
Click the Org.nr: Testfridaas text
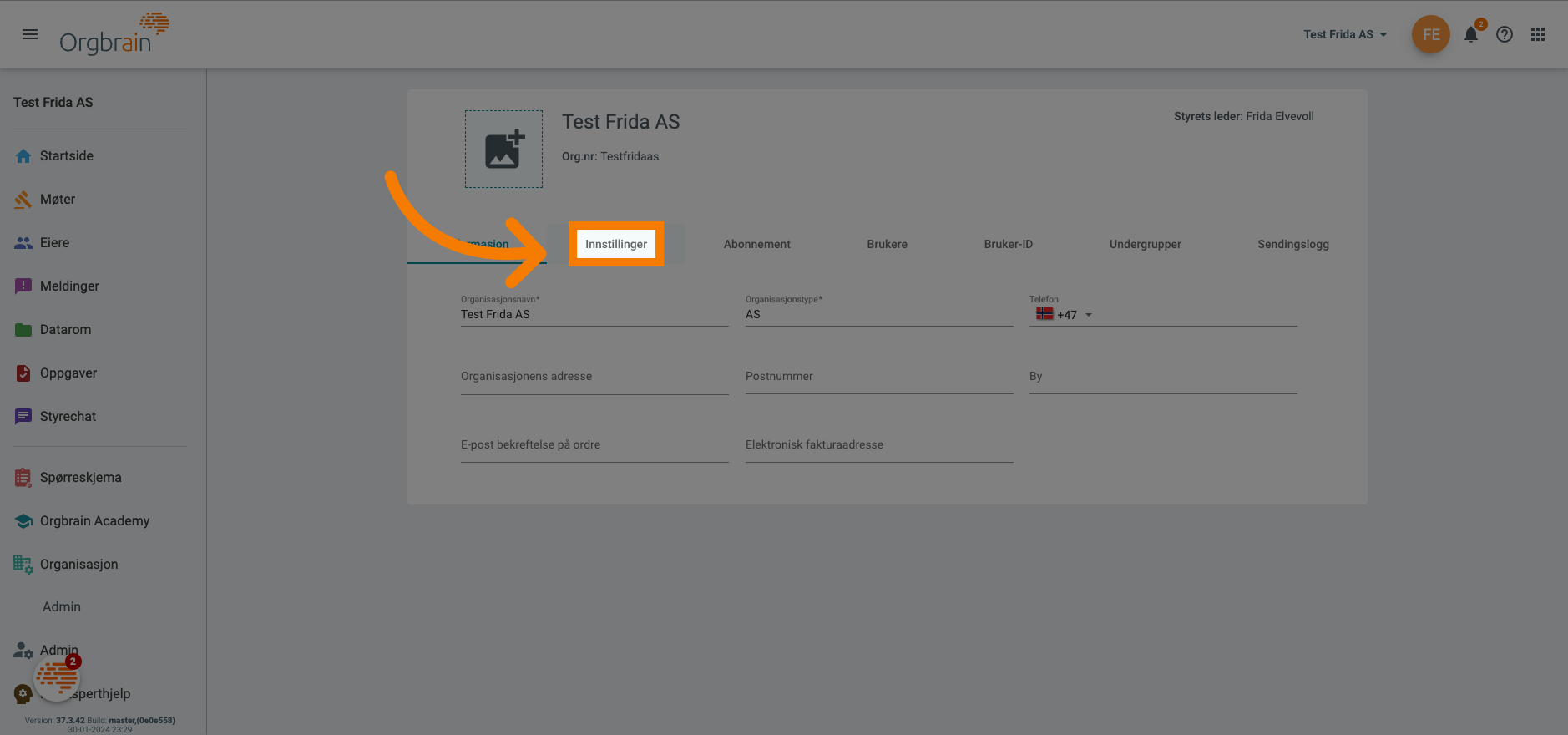point(610,156)
